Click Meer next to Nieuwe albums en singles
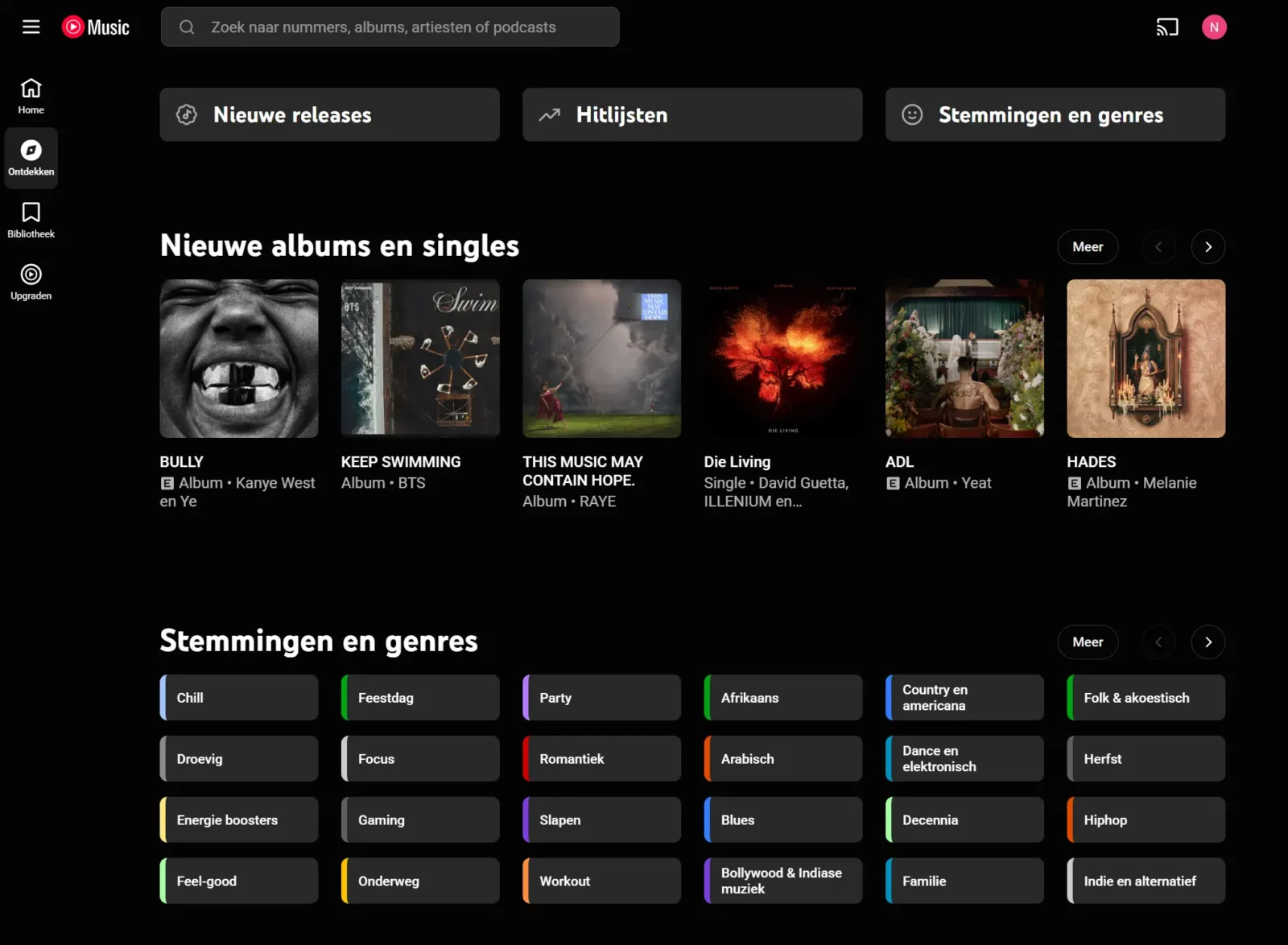1288x945 pixels. [x=1088, y=247]
